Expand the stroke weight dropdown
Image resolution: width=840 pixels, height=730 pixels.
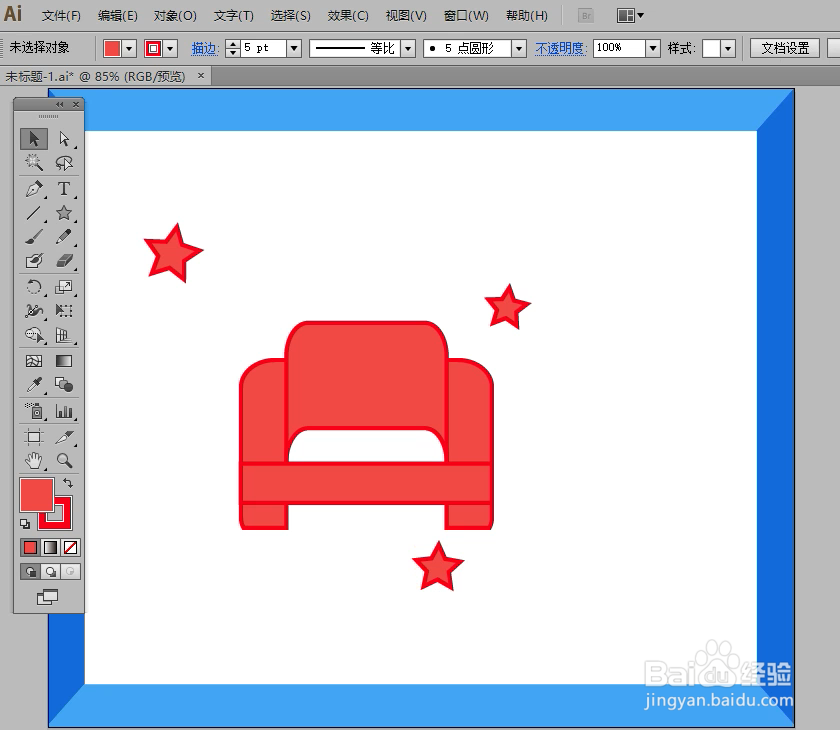point(294,48)
